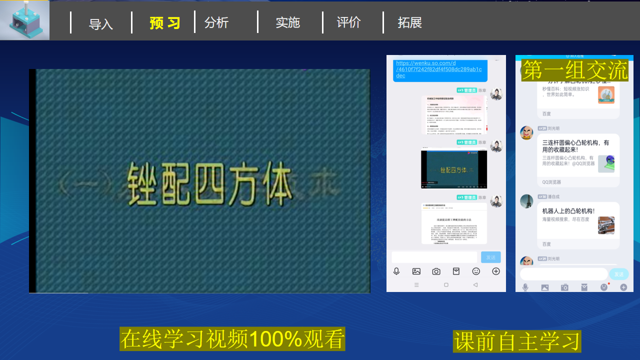Open the wenku.so.com link in left chat
640x360 pixels.
tap(439, 69)
